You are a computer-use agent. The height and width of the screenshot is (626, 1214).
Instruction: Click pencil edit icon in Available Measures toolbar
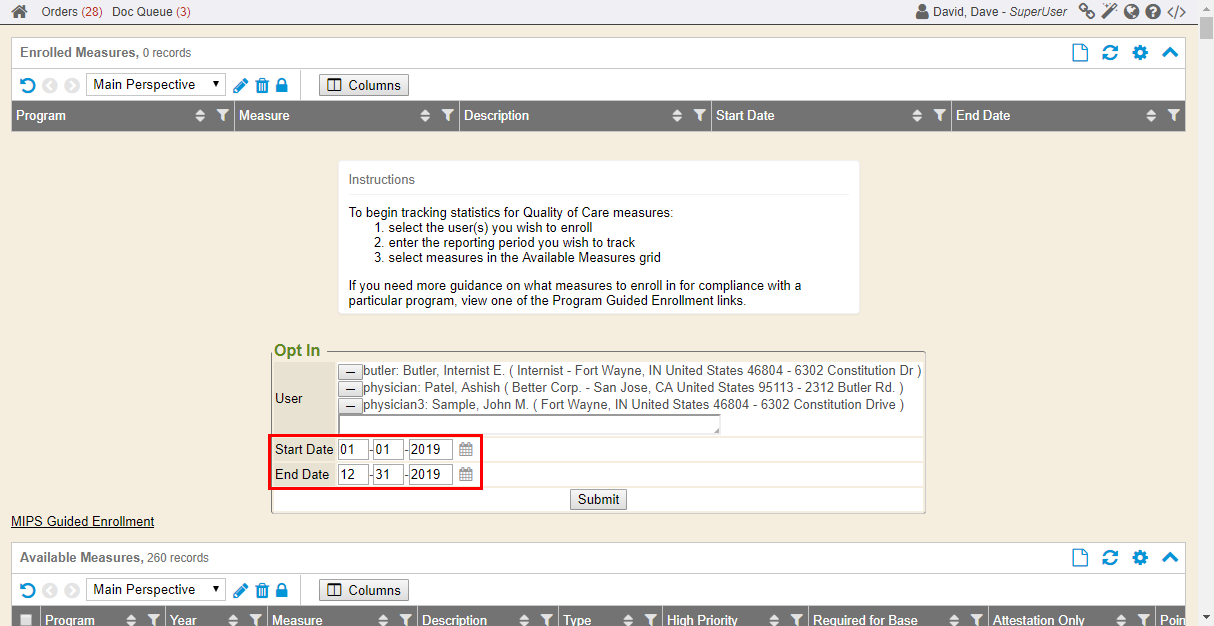[241, 590]
